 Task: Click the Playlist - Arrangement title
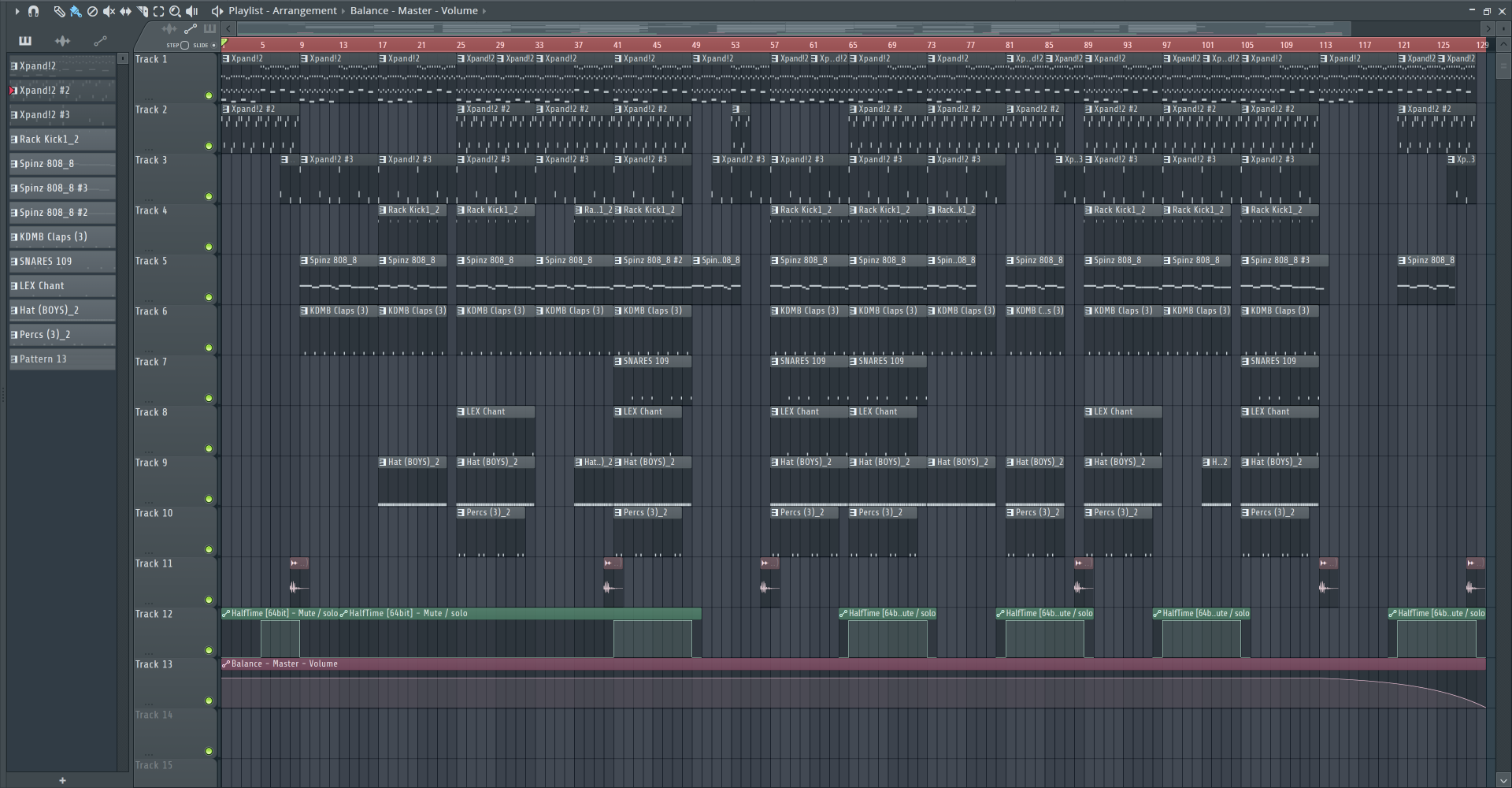pos(283,11)
